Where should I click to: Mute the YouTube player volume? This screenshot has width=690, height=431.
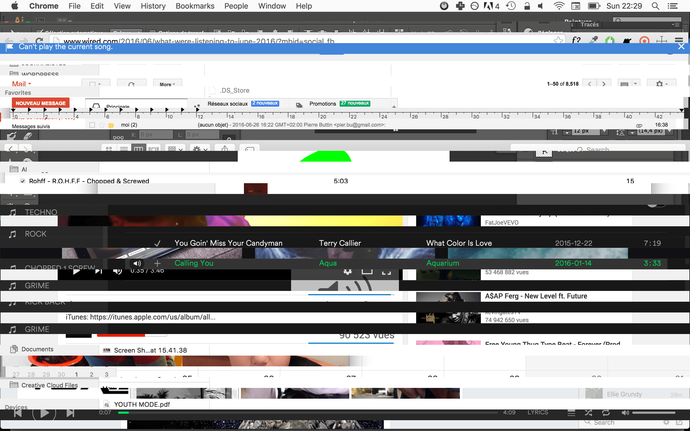point(117,271)
